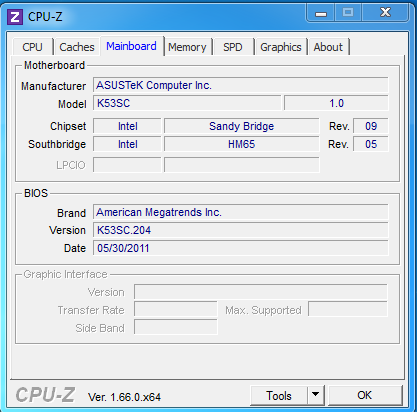Minimize the CPU-Z window
Image resolution: width=417 pixels, height=412 pixels.
(321, 13)
